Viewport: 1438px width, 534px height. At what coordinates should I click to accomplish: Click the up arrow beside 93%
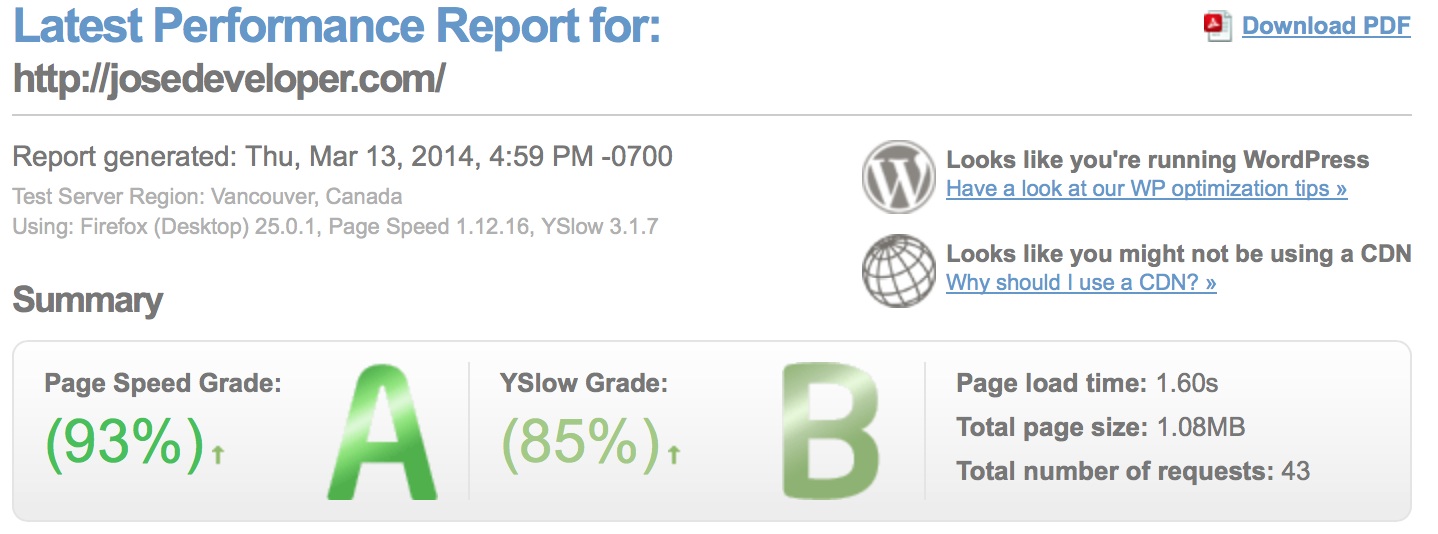218,455
